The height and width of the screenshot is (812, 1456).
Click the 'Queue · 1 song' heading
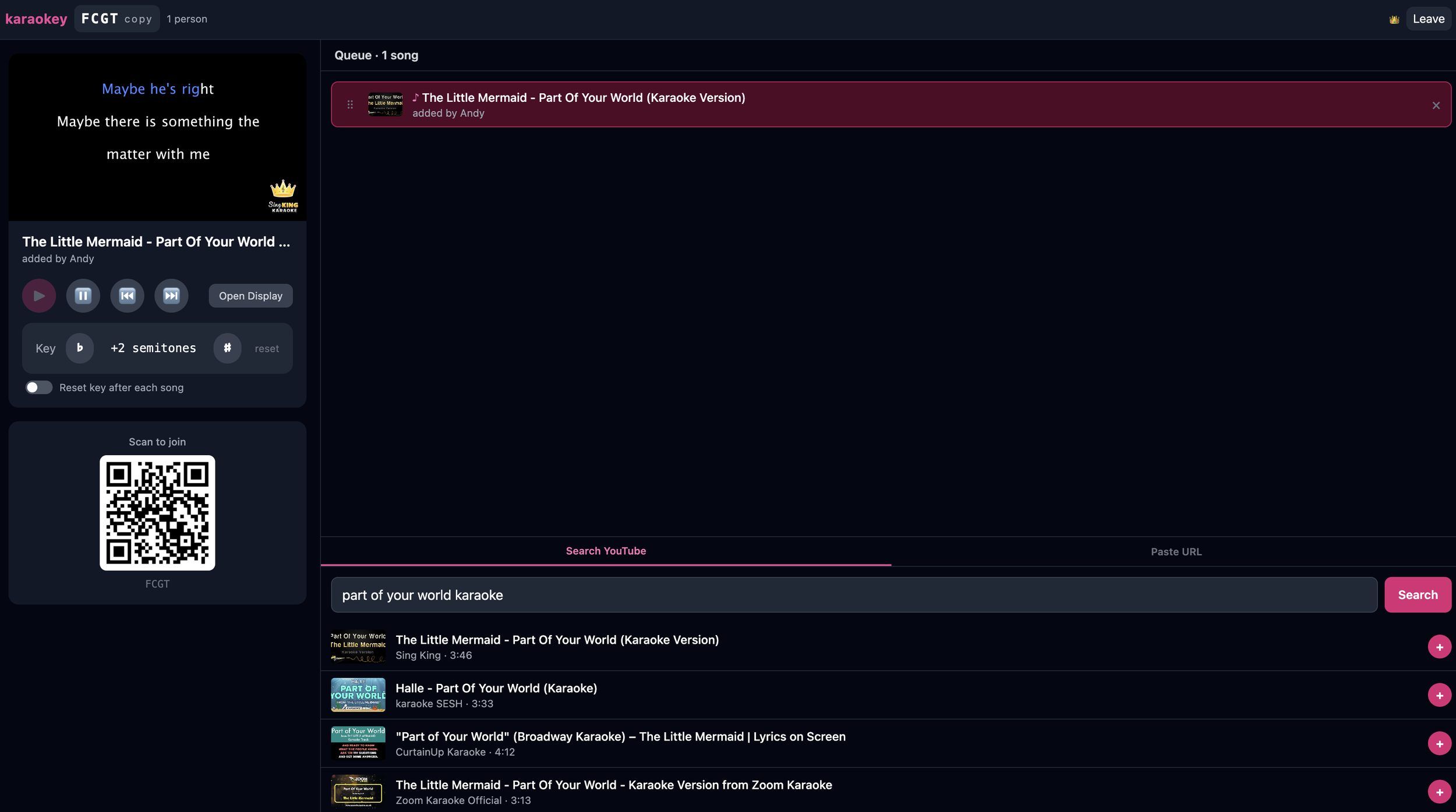pyautogui.click(x=376, y=55)
